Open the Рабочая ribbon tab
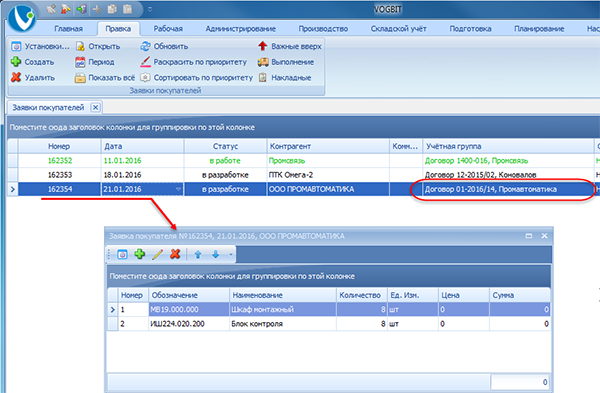Image resolution: width=600 pixels, height=393 pixels. 168,29
